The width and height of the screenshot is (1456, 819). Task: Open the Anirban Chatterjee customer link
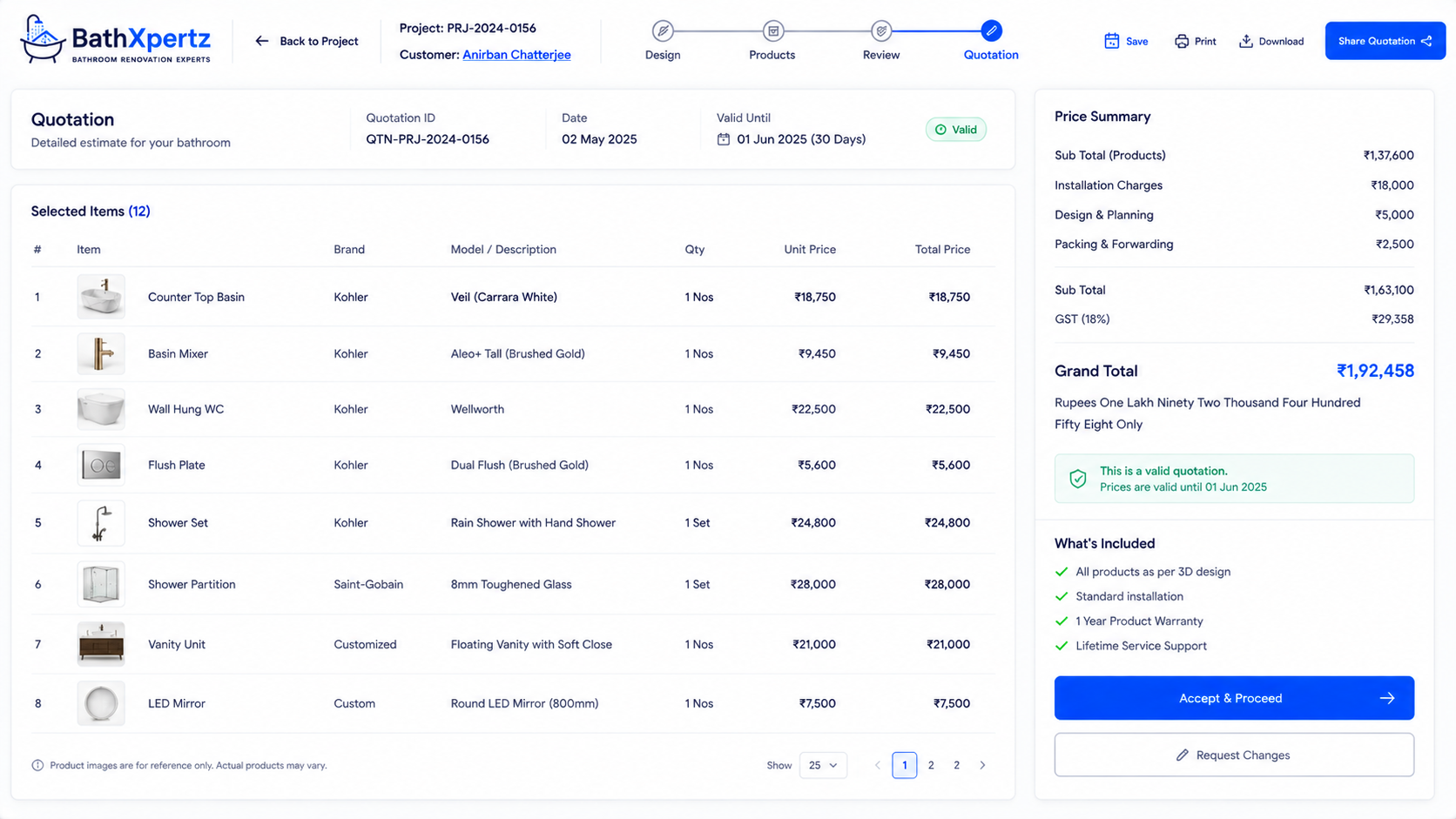point(516,55)
